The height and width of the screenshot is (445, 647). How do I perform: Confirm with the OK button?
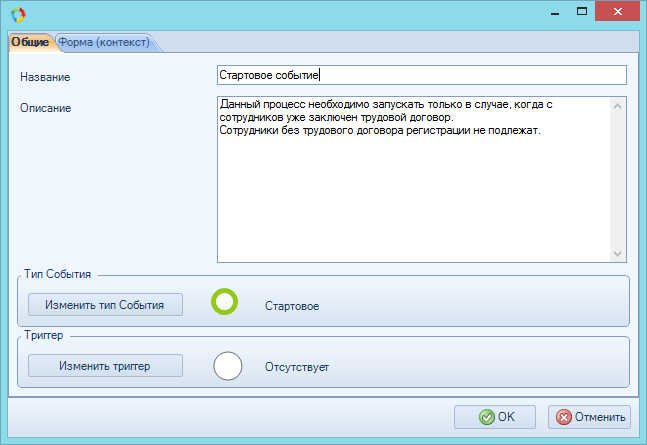pyautogui.click(x=495, y=417)
